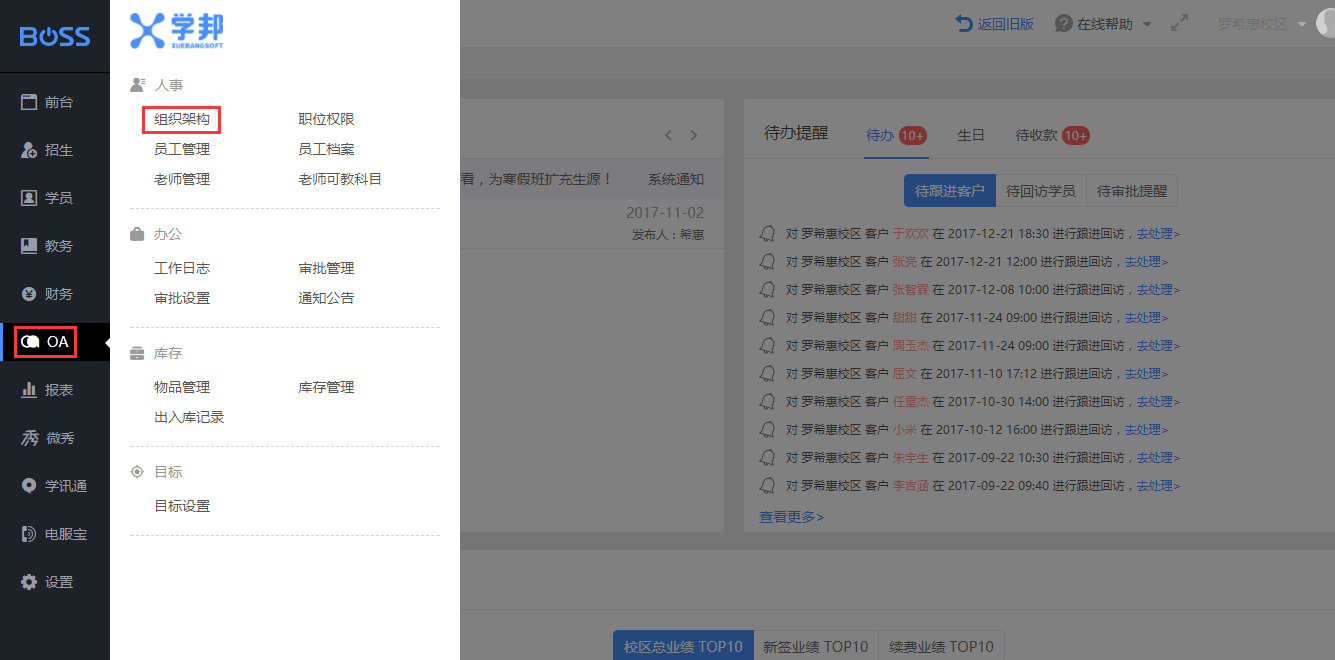Image resolution: width=1335 pixels, height=660 pixels.
Task: Click the 教务 book icon
Action: tap(29, 246)
